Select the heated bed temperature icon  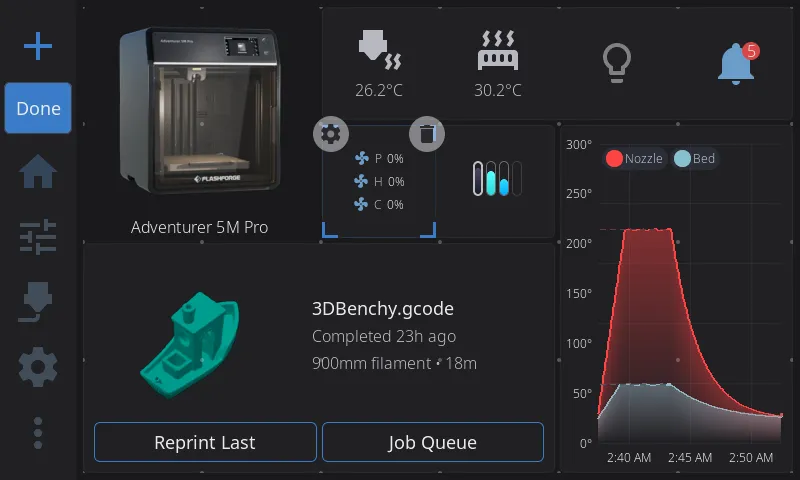tap(498, 50)
